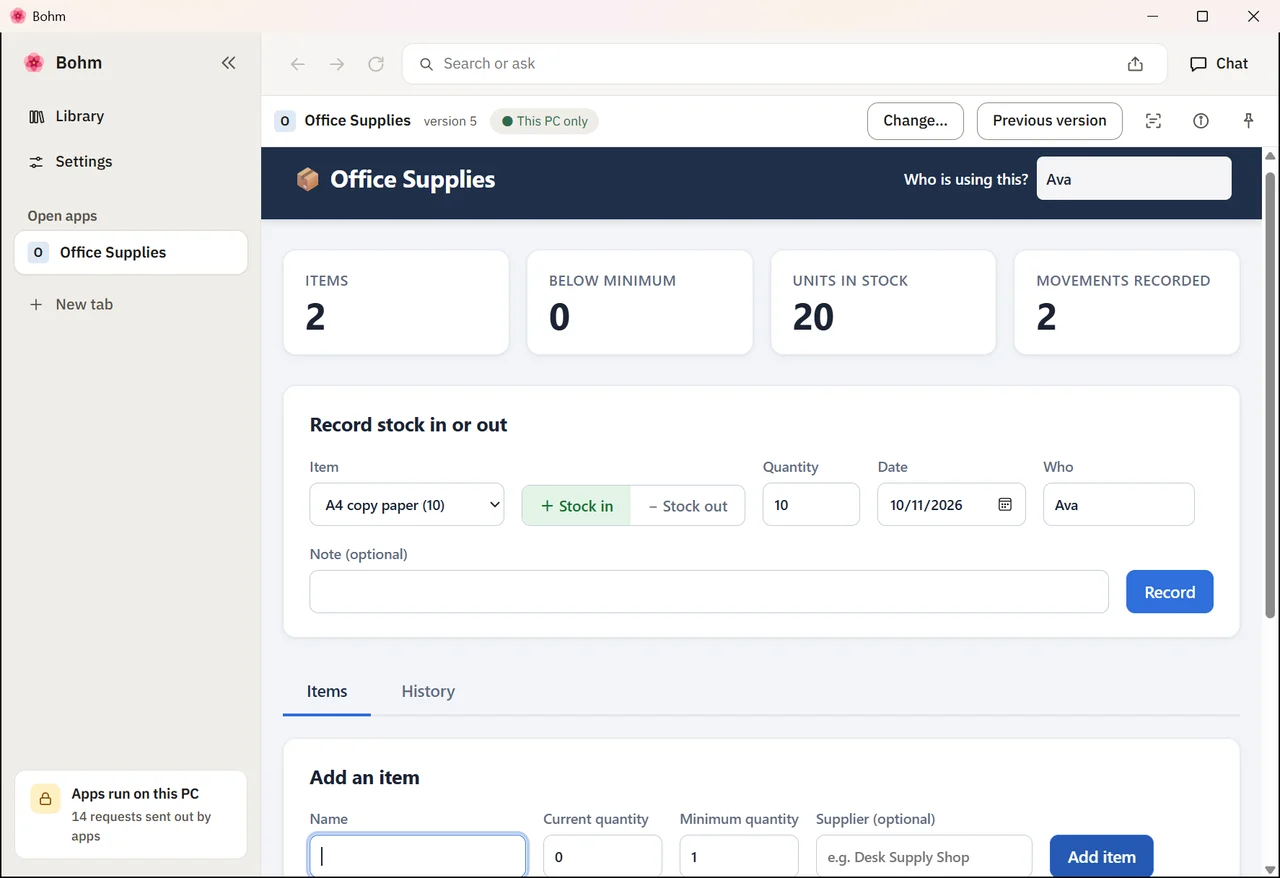
Task: Select the Stock out option
Action: pyautogui.click(x=687, y=506)
